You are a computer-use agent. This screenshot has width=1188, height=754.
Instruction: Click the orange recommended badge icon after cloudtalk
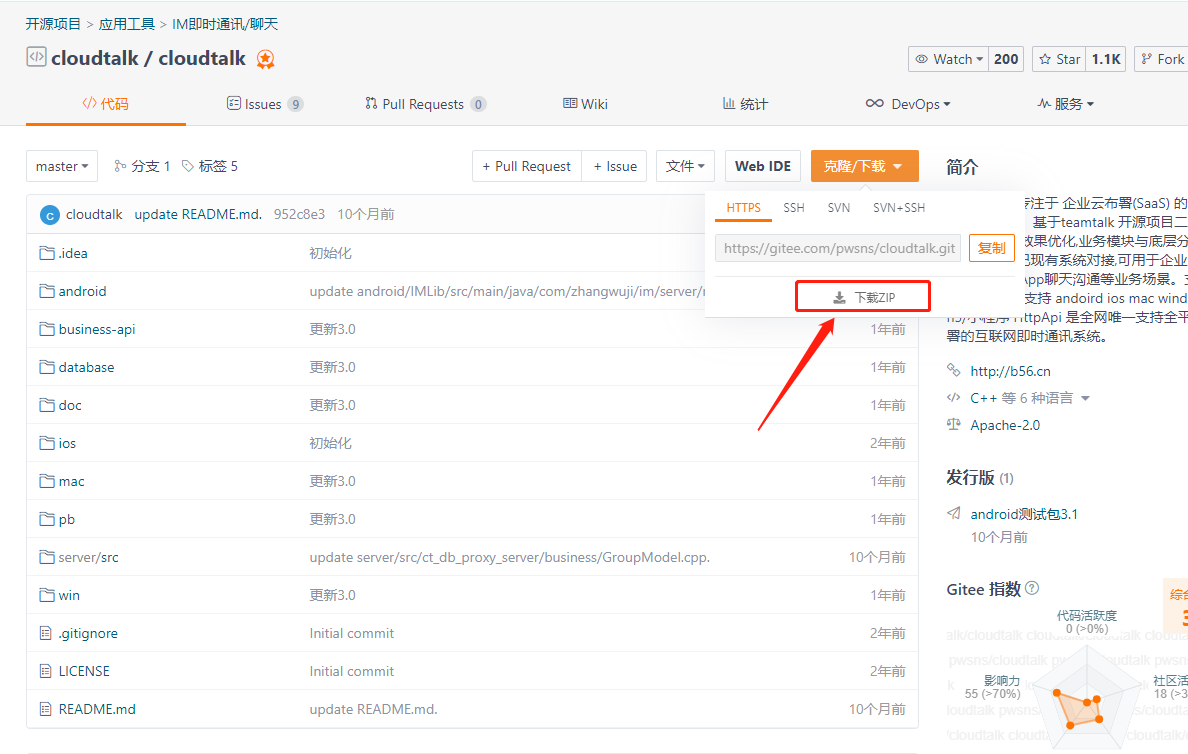point(265,59)
